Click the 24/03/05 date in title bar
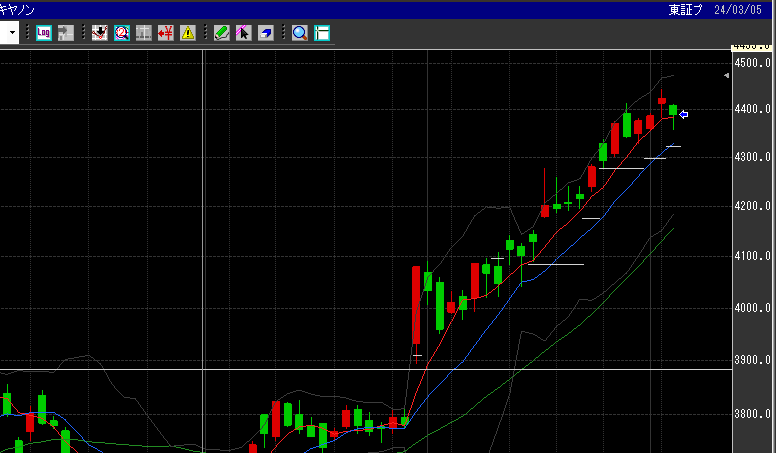 [744, 9]
